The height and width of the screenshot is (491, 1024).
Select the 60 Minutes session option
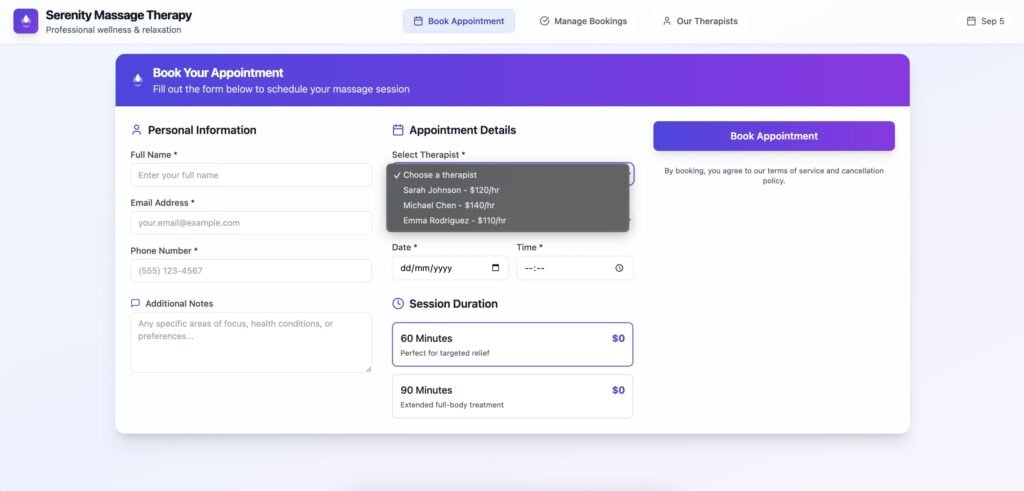click(x=512, y=345)
